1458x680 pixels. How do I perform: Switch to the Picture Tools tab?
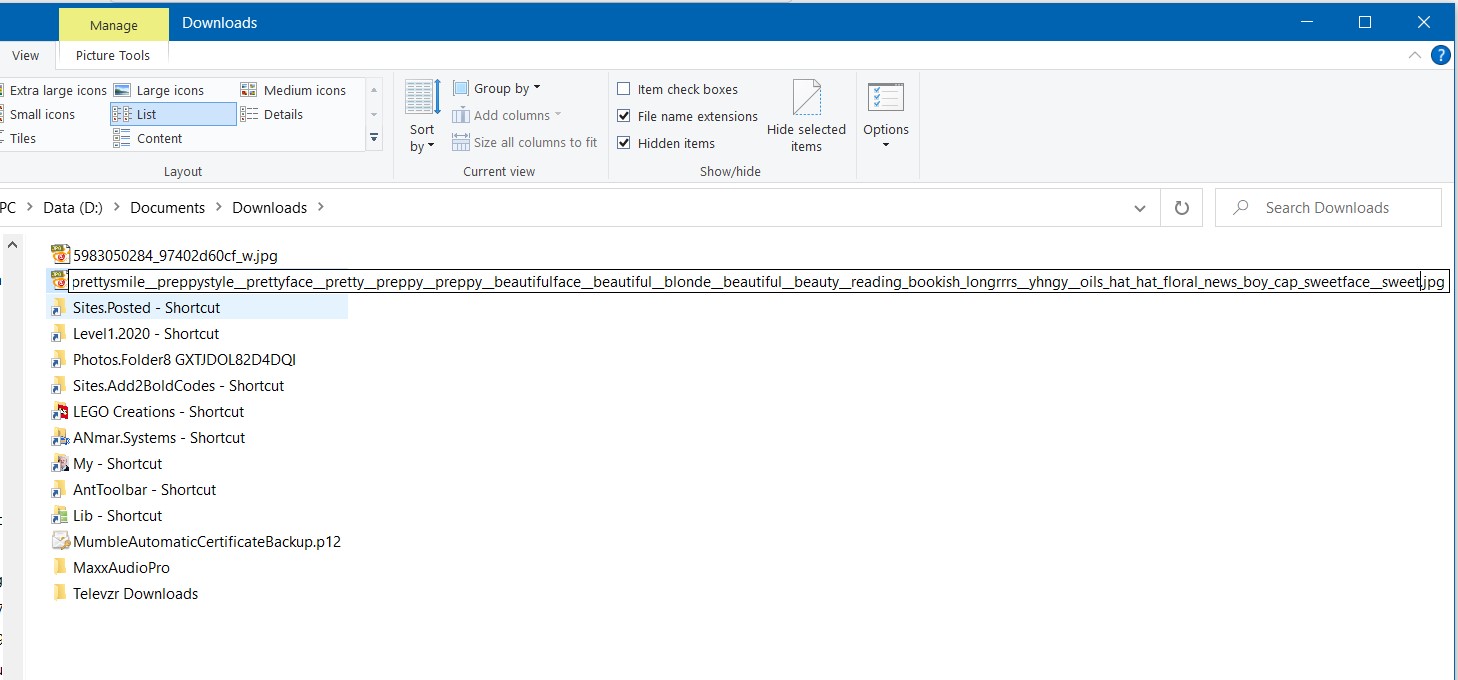point(113,56)
